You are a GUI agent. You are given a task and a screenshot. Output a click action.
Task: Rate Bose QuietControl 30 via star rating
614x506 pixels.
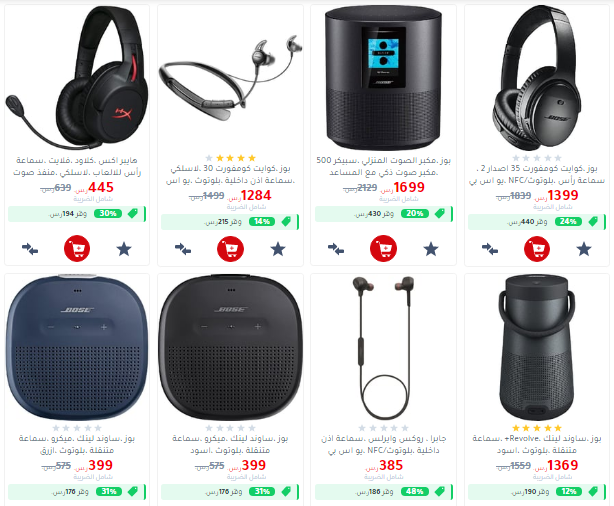click(230, 158)
